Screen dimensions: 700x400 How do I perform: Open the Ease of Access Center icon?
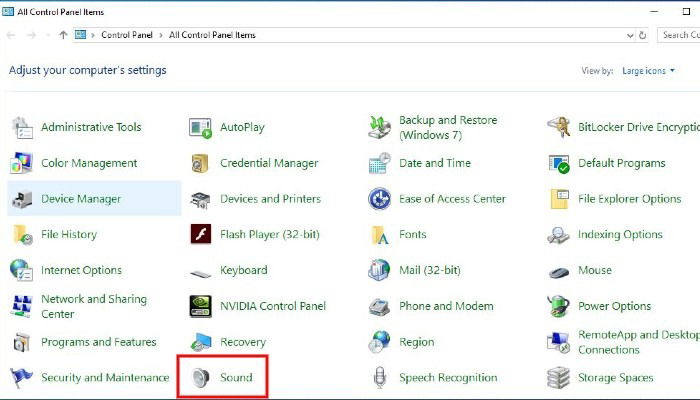point(379,199)
